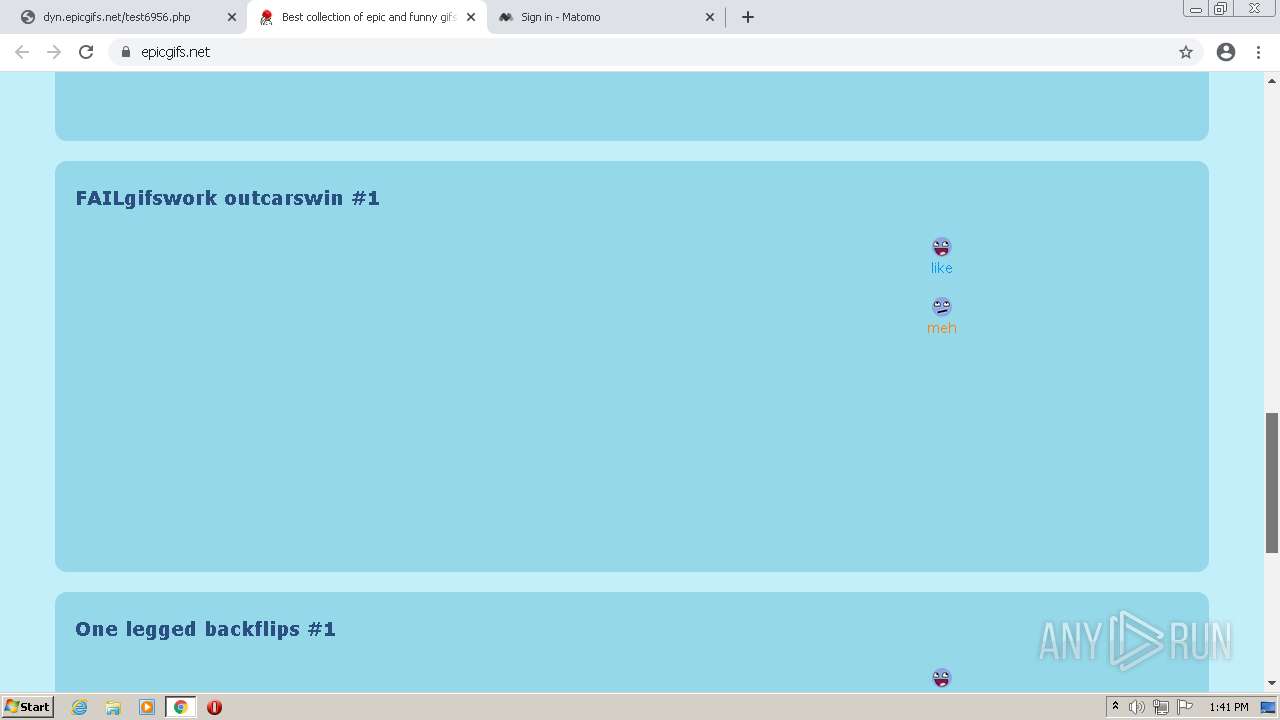Select the Best collection of epic gifs tab
Viewport: 1280px width, 720px height.
click(367, 17)
